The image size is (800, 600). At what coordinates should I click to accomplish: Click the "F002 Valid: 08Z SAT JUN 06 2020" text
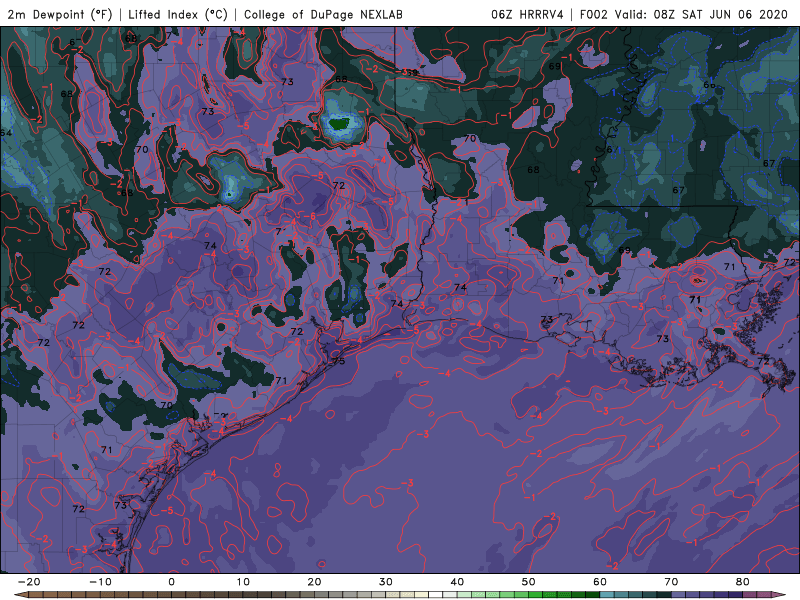click(x=684, y=14)
